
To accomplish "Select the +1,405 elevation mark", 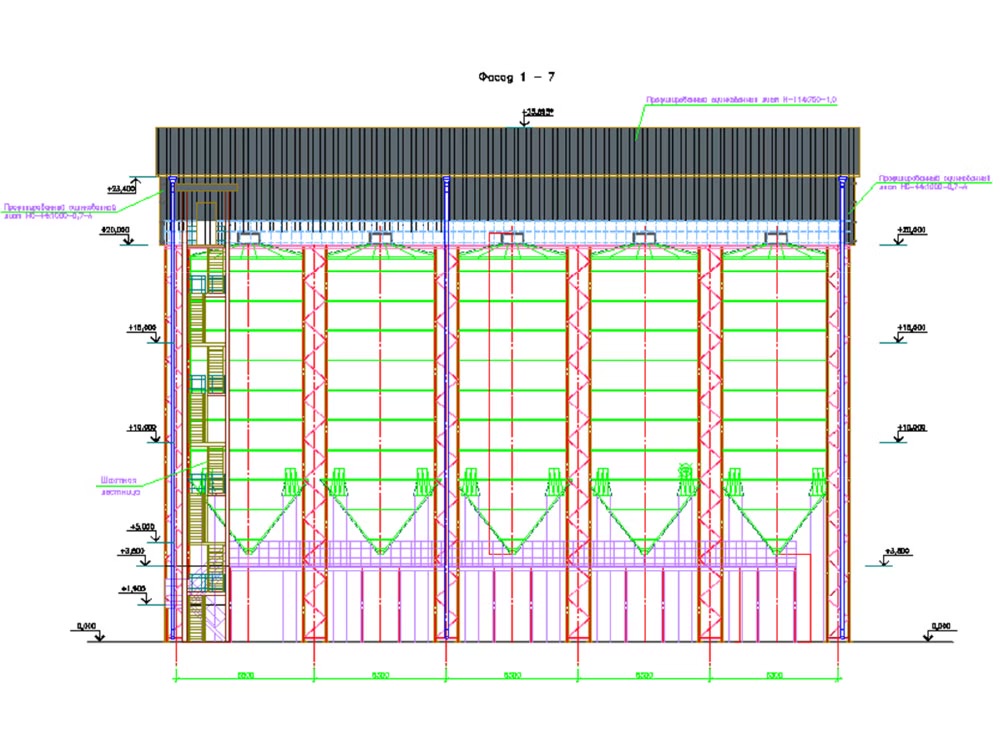I will pyautogui.click(x=133, y=589).
